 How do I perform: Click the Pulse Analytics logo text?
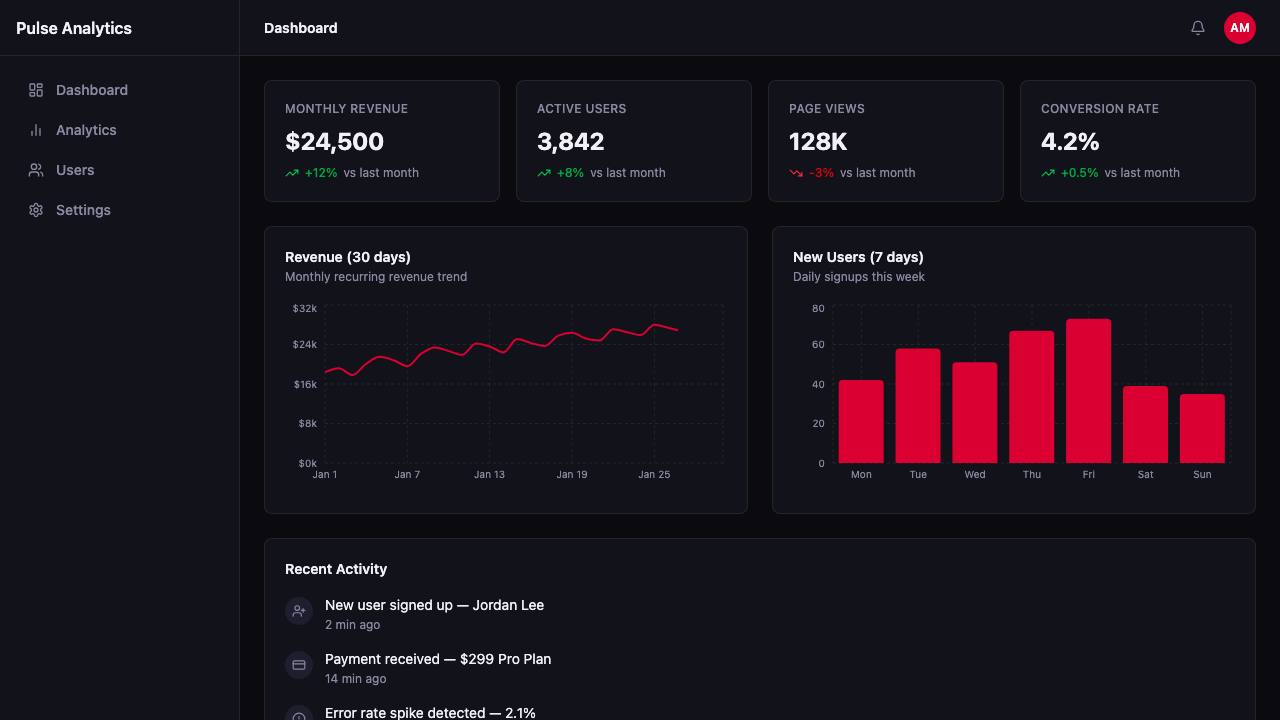tap(74, 28)
